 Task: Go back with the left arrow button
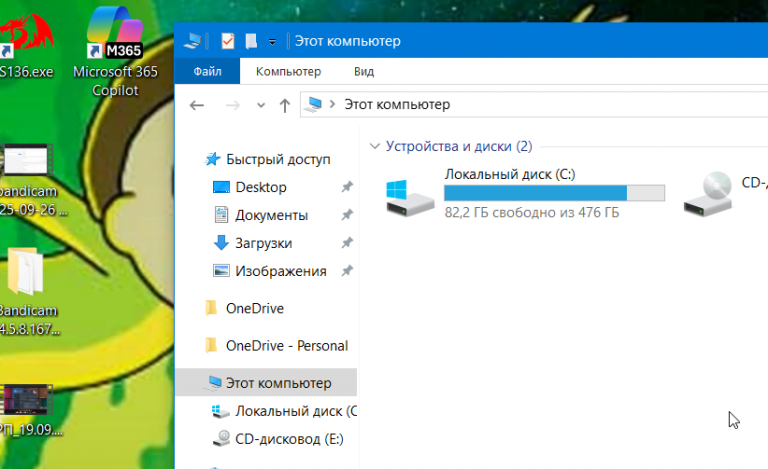coord(197,105)
